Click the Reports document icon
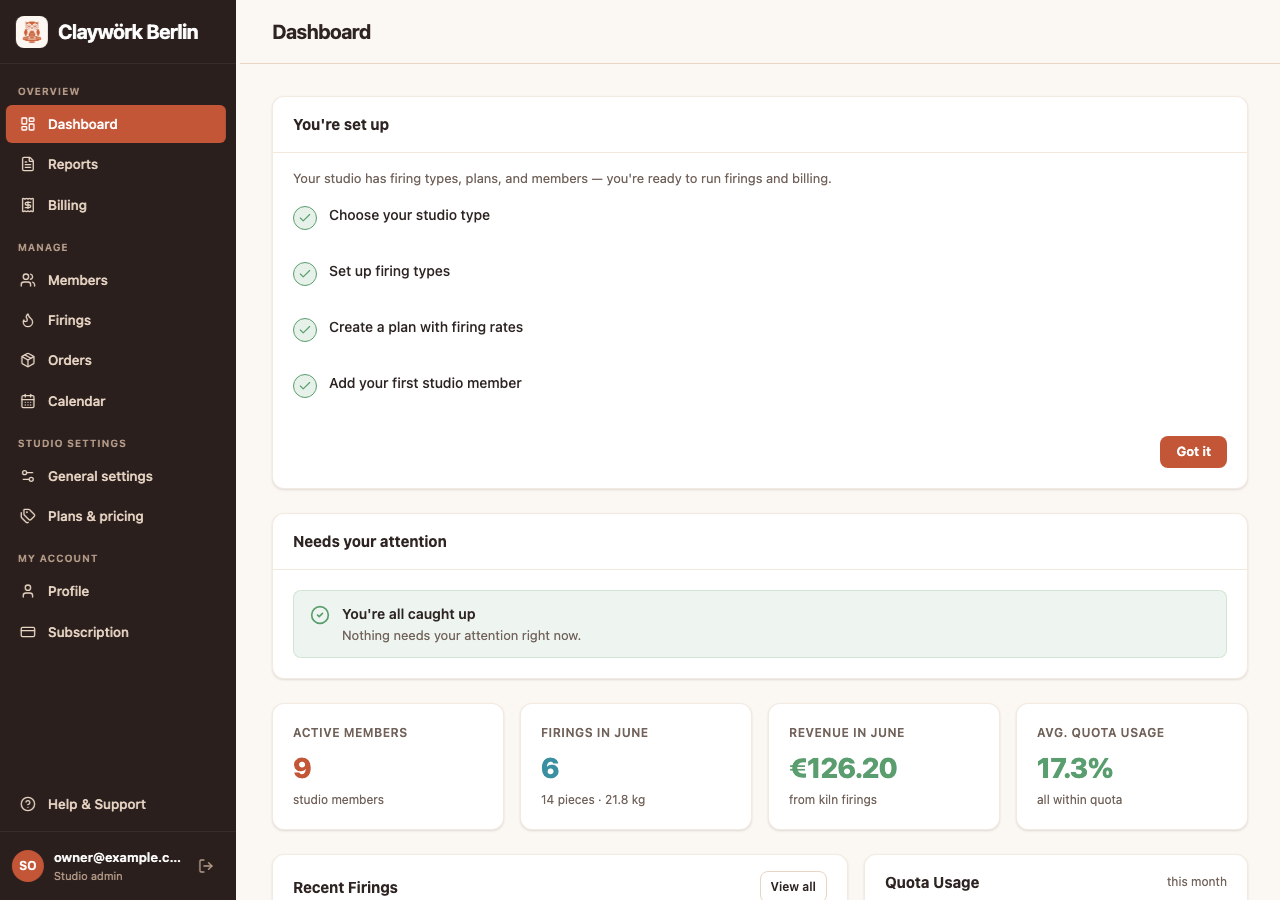The width and height of the screenshot is (1280, 900). (28, 164)
